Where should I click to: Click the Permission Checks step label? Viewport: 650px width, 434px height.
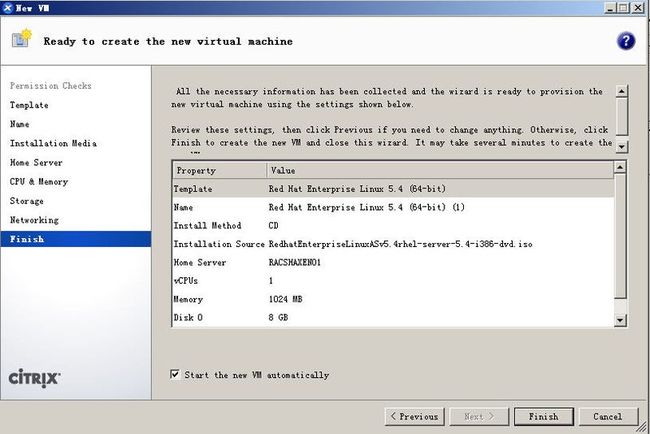(x=51, y=86)
